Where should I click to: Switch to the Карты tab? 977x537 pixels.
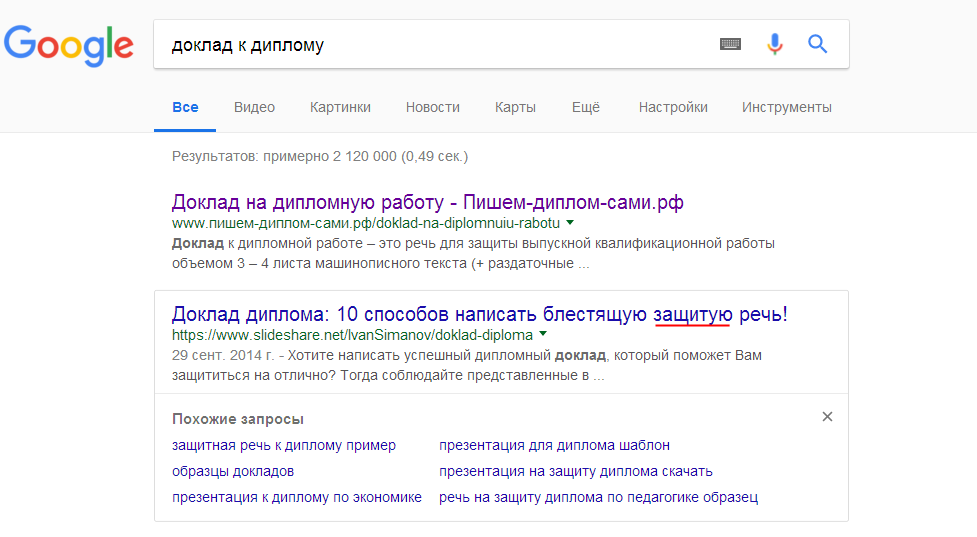click(515, 108)
